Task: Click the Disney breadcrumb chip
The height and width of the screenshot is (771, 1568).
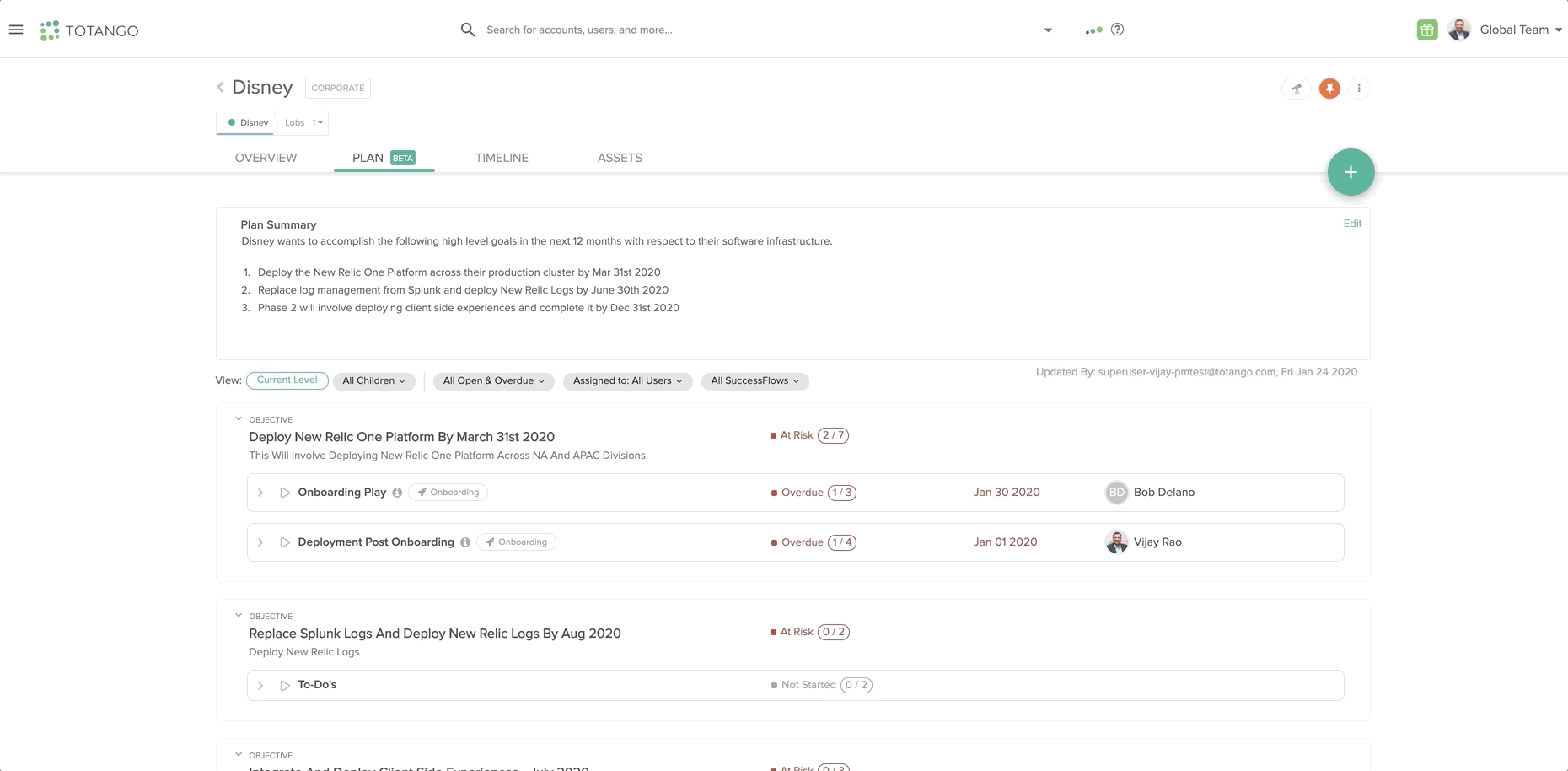Action: [247, 123]
